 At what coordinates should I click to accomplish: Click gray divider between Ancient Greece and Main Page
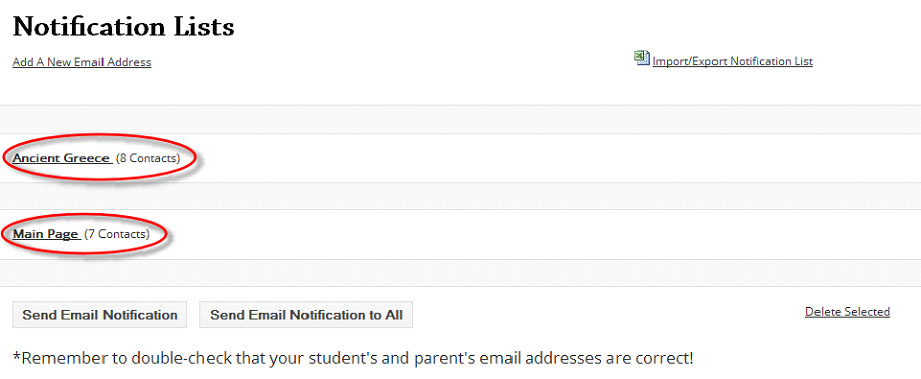(460, 196)
